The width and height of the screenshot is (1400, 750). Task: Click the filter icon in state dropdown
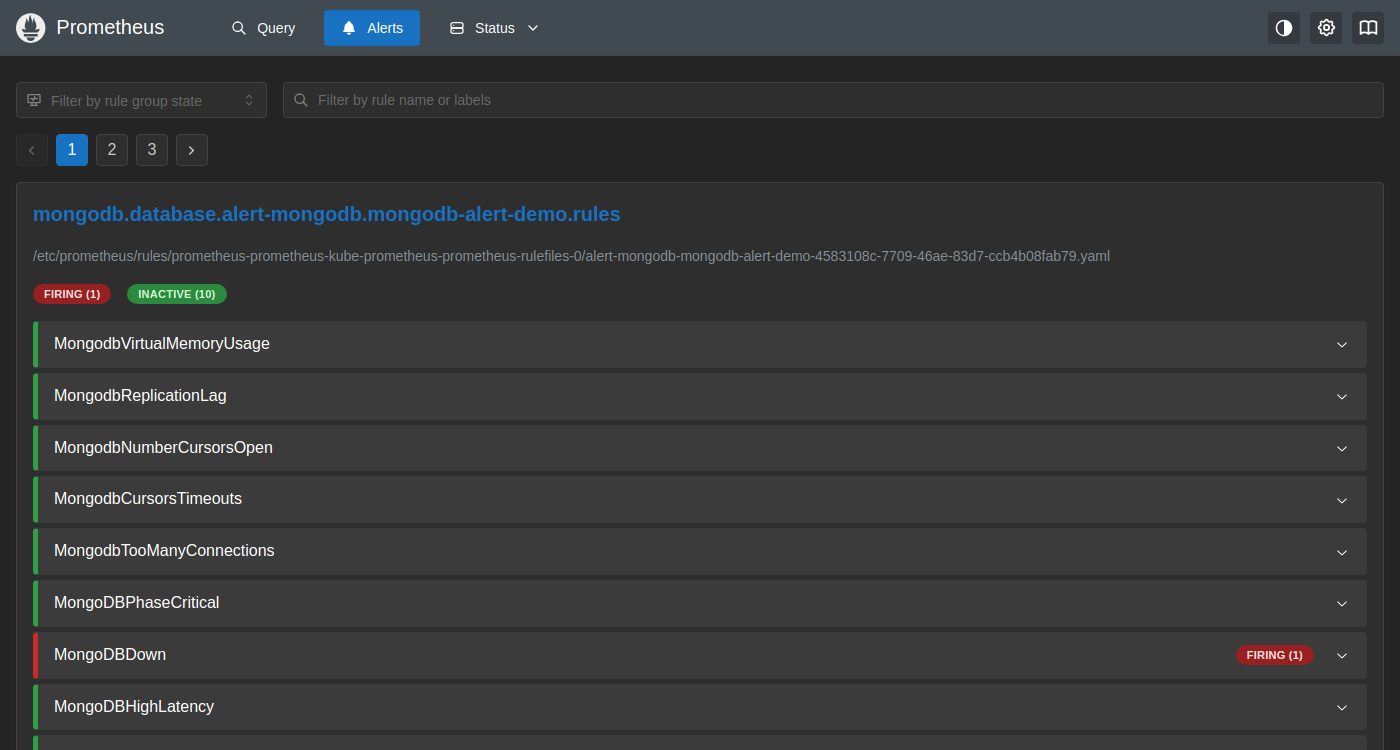34,100
